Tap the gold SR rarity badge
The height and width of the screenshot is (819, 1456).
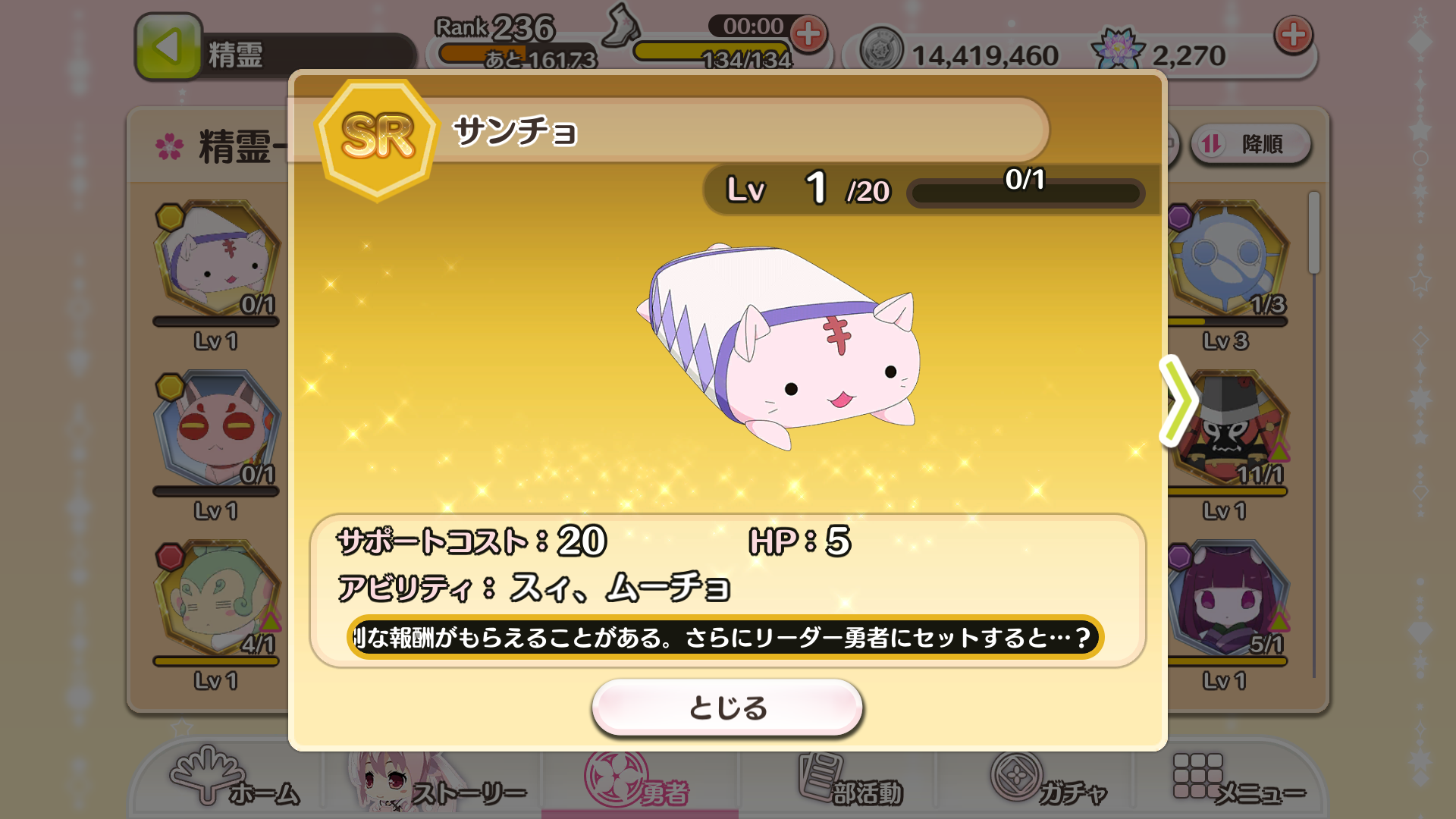[x=378, y=138]
